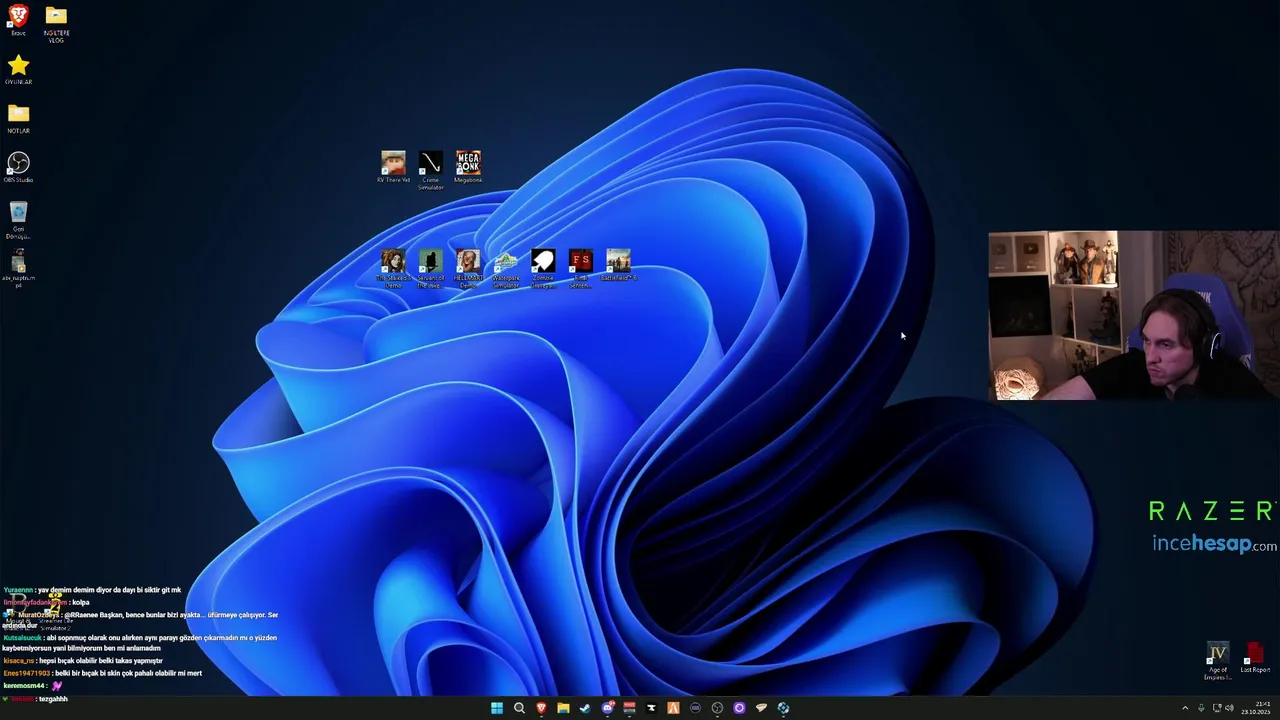Open the Windows Start menu
1280x720 pixels.
[x=497, y=708]
